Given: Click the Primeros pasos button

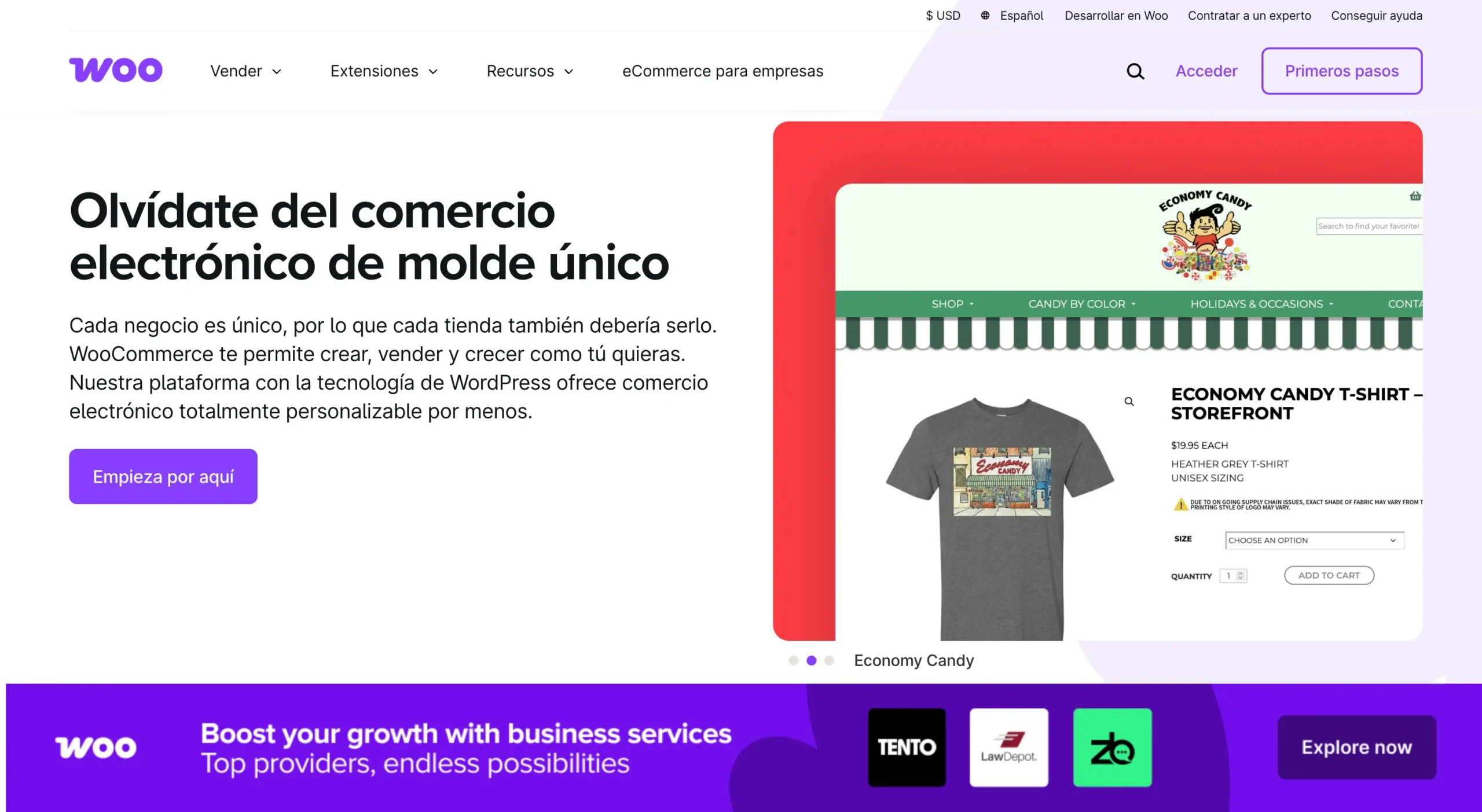Looking at the screenshot, I should (x=1342, y=71).
